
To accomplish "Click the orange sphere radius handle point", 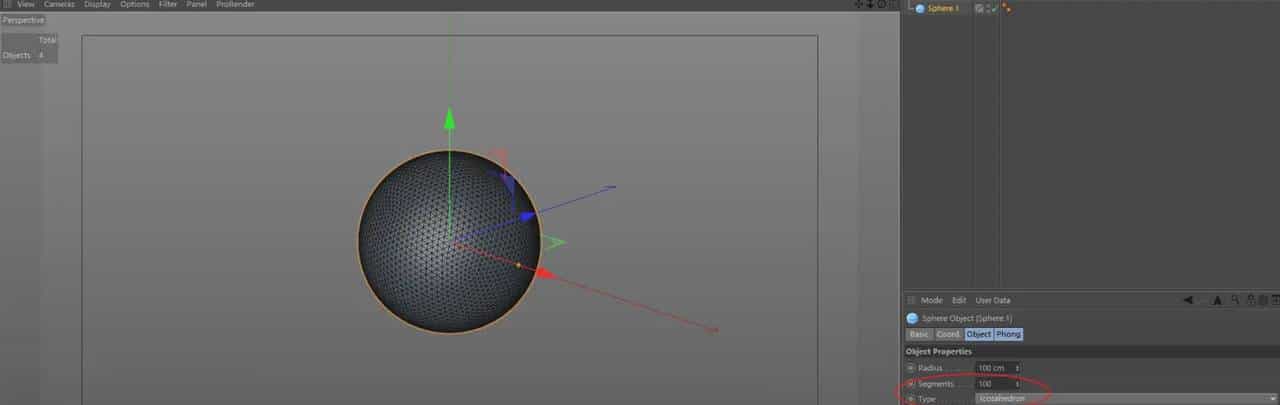I will pos(518,265).
